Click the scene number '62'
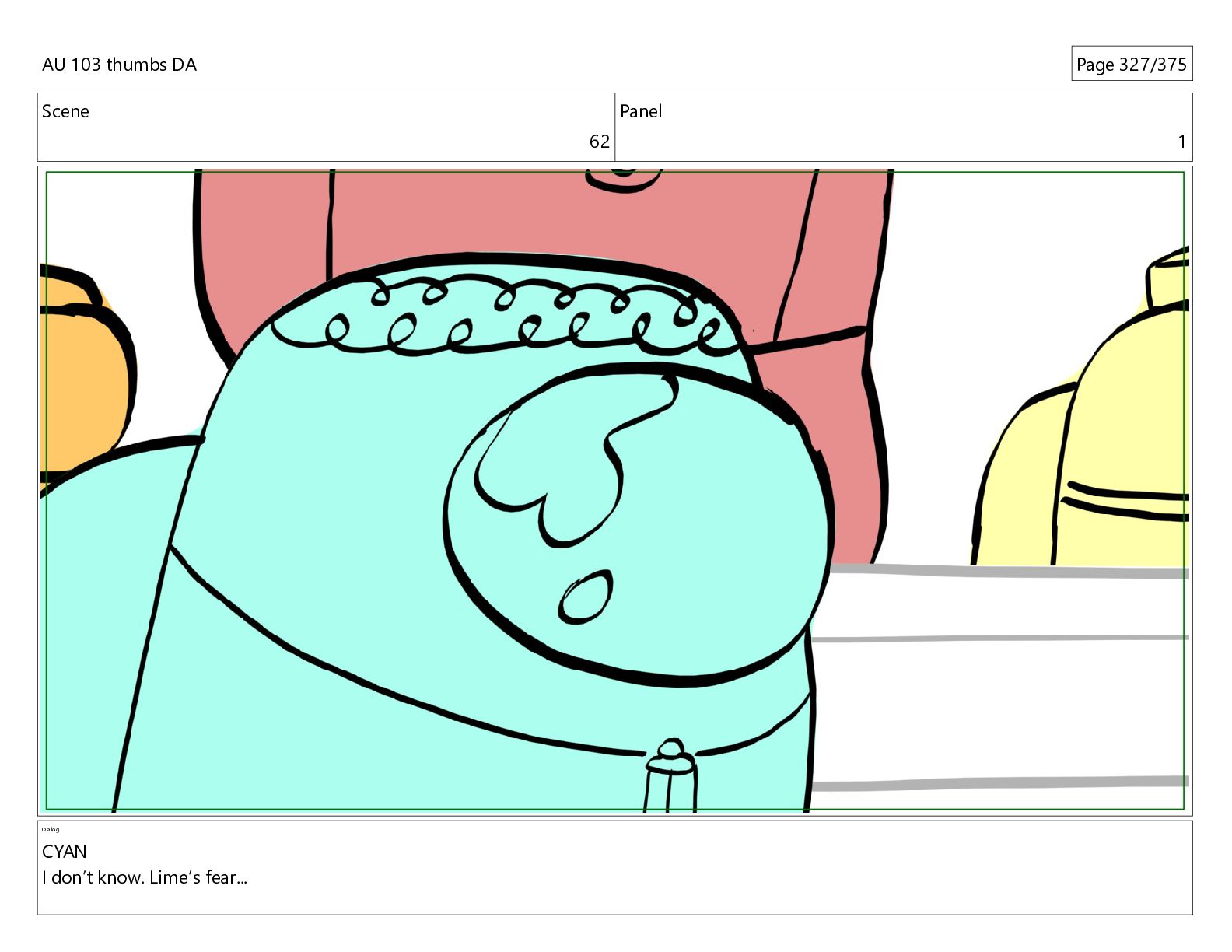The height and width of the screenshot is (952, 1232). tap(599, 142)
